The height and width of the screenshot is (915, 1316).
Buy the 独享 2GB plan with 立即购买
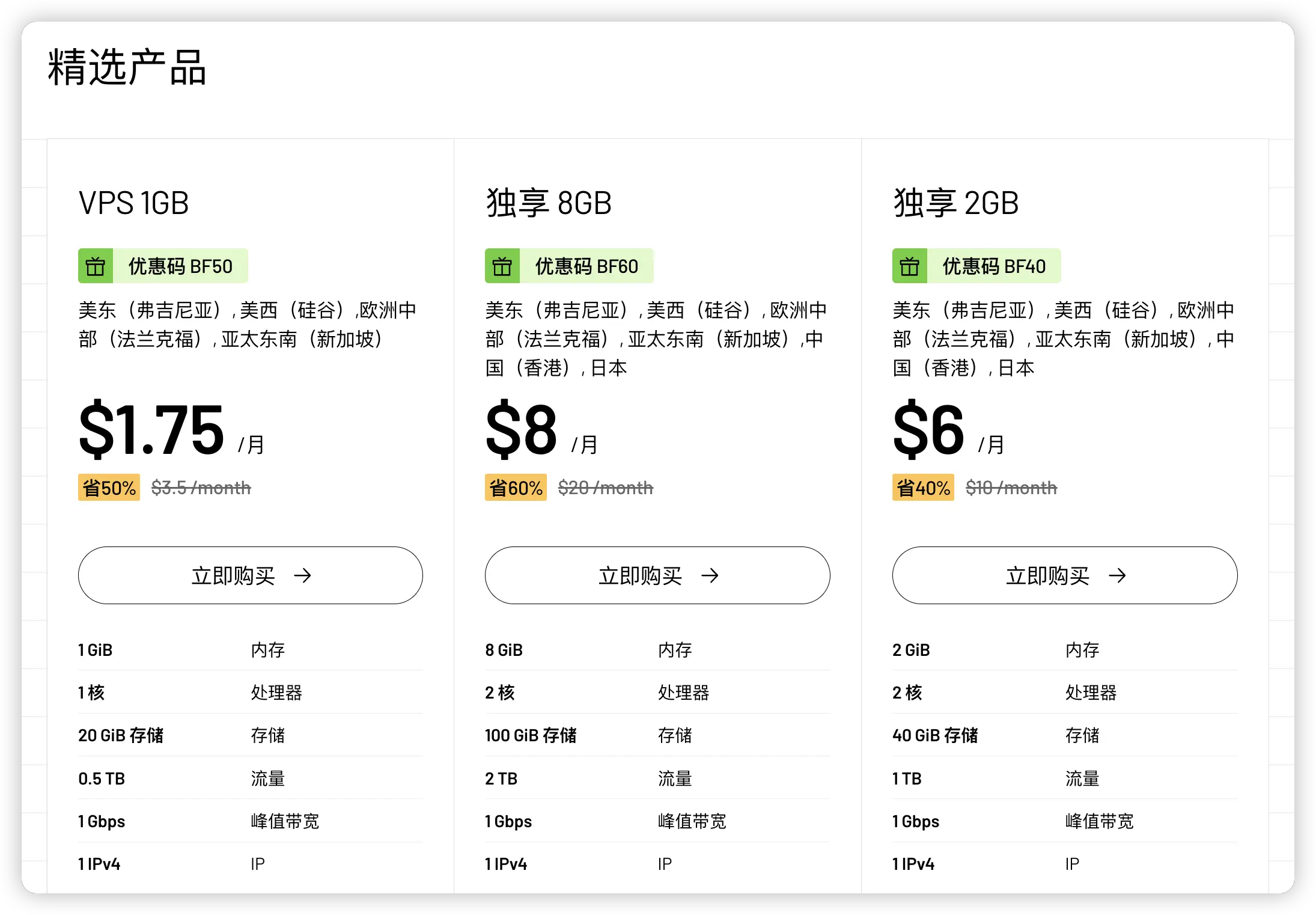coord(1065,575)
